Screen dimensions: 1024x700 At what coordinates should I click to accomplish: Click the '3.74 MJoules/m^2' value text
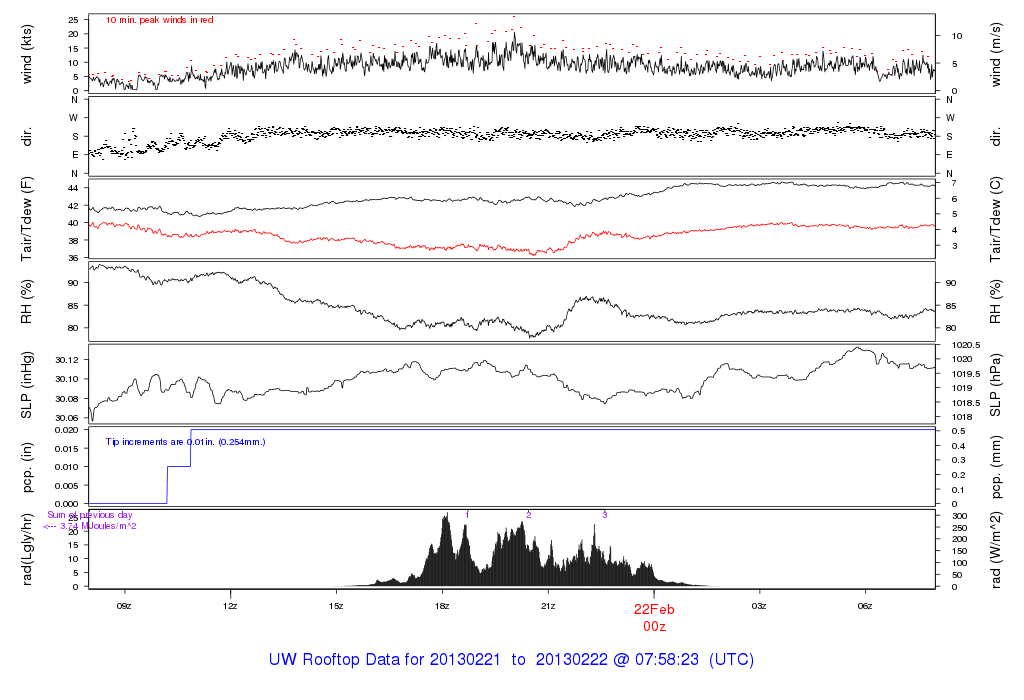(x=98, y=526)
